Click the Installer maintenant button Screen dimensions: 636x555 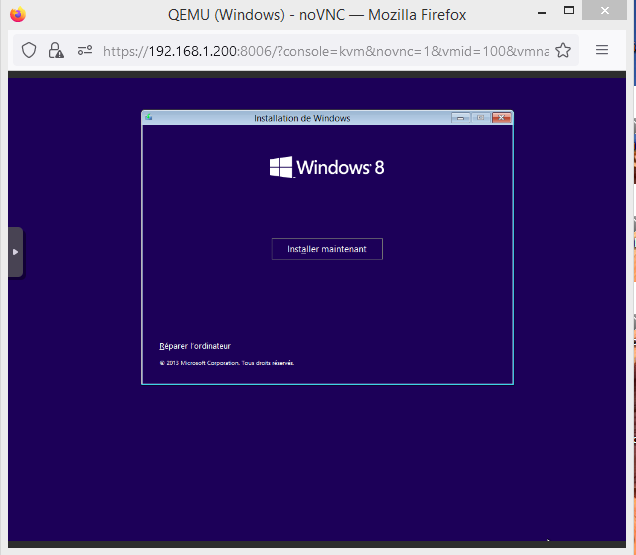coord(327,249)
